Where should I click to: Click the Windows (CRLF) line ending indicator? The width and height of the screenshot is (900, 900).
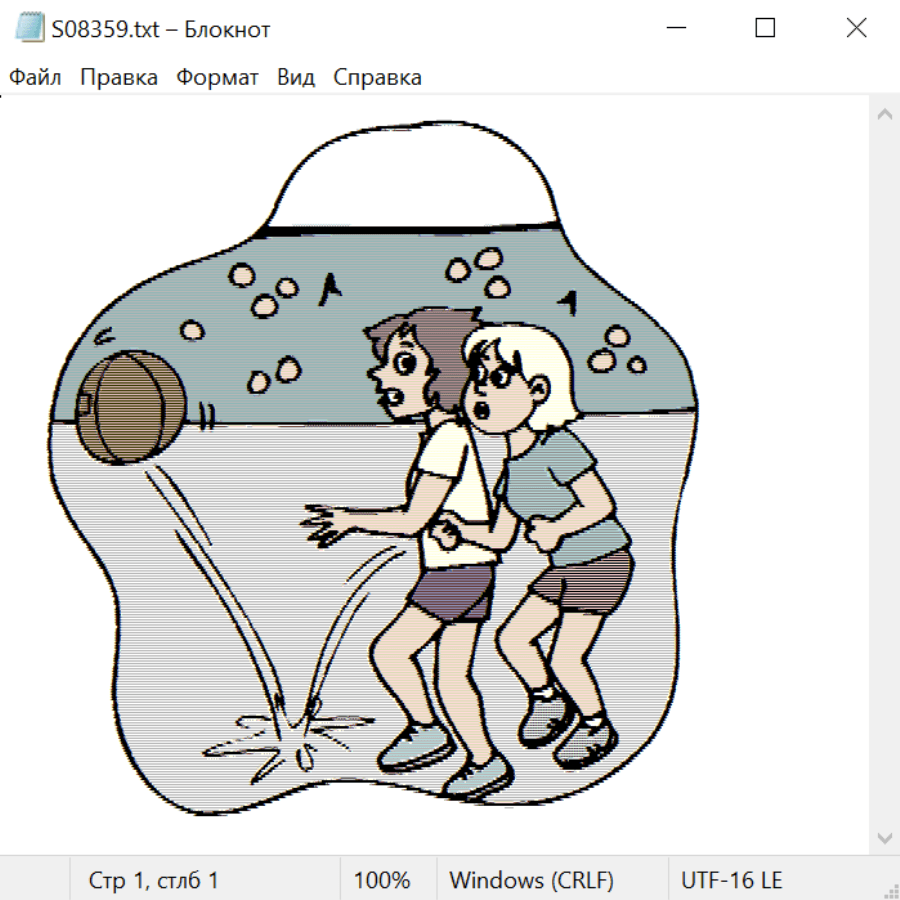[531, 881]
